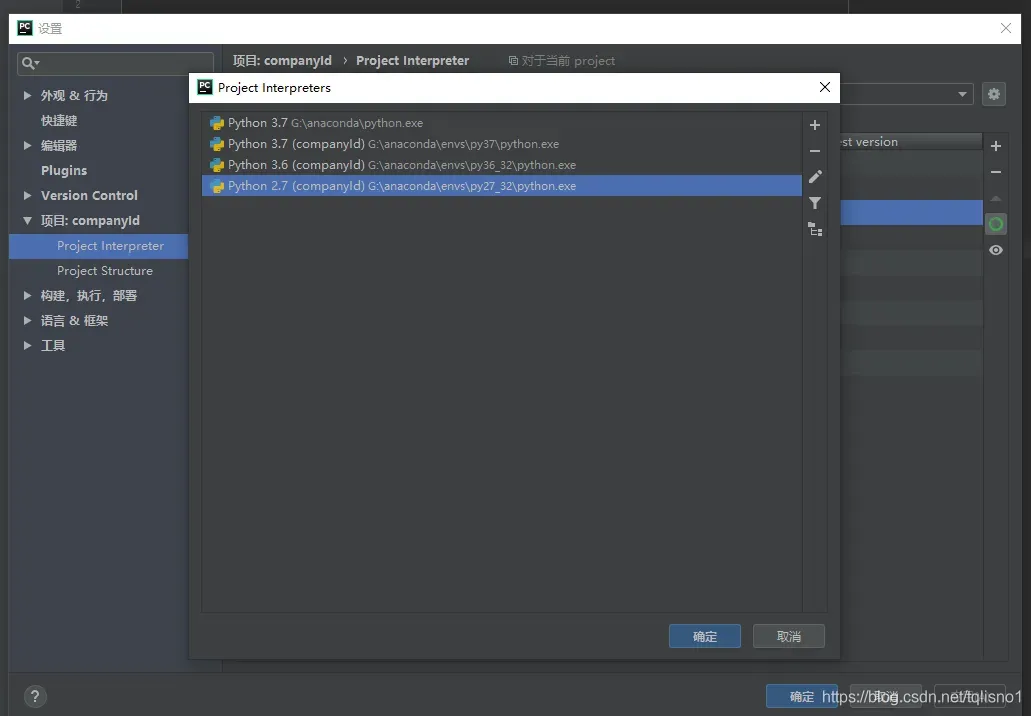Select Python 2.7 (companyId) py27_32 interpreter
Image resolution: width=1031 pixels, height=716 pixels.
502,186
